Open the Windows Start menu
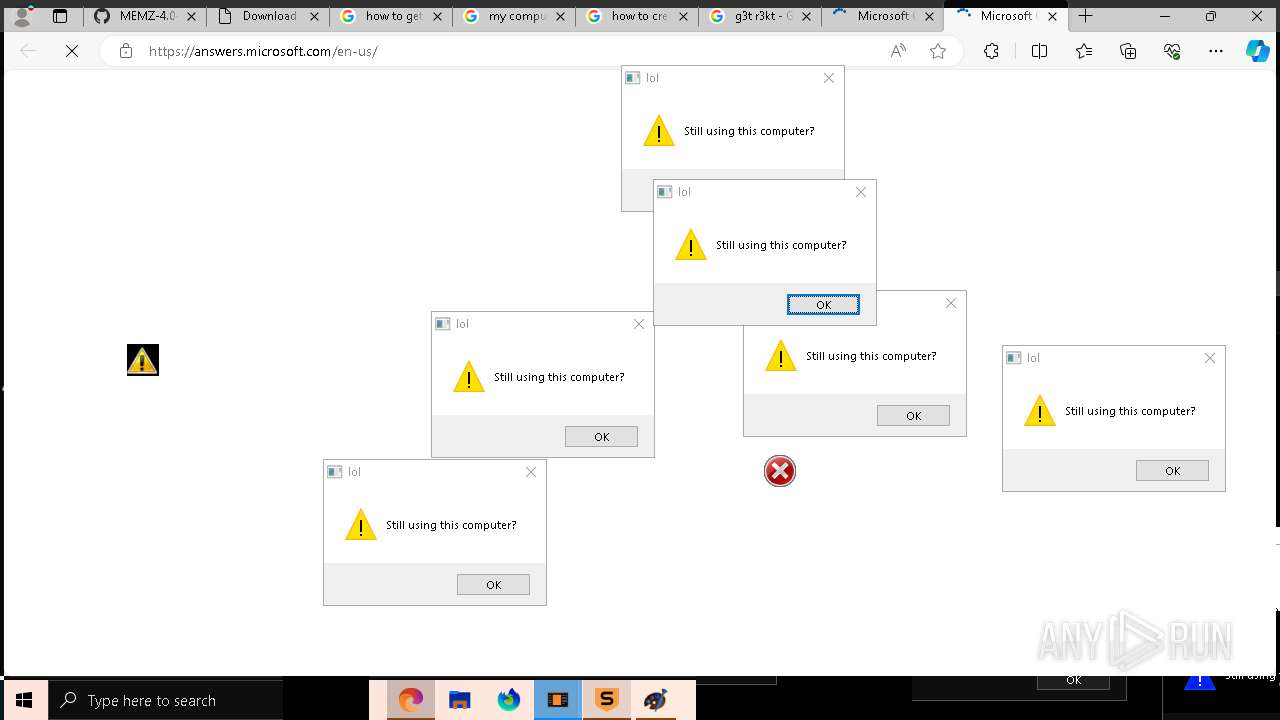 click(24, 700)
